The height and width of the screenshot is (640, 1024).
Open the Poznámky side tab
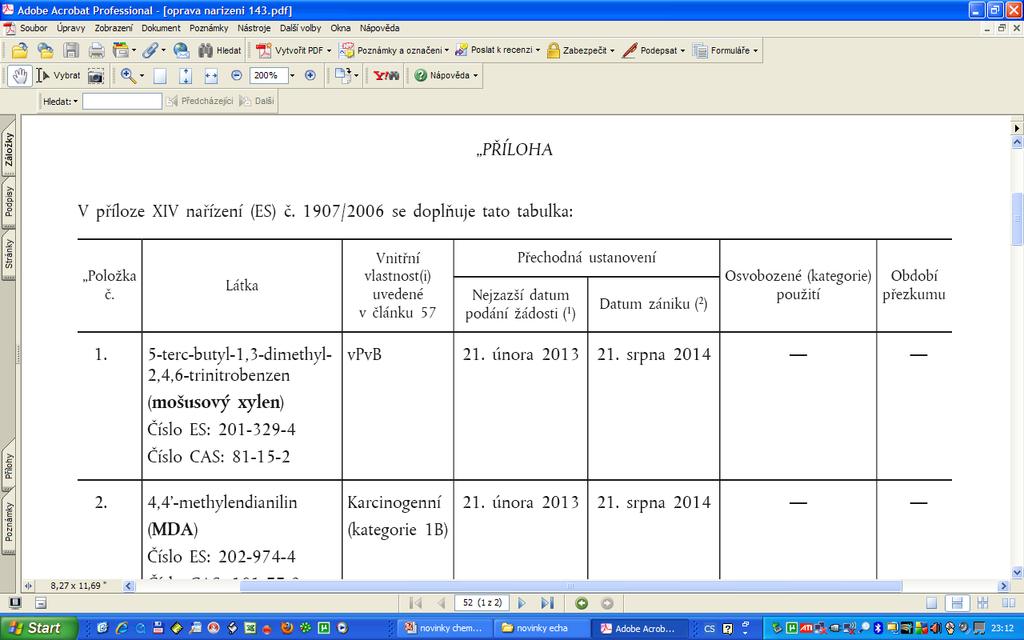(x=8, y=522)
